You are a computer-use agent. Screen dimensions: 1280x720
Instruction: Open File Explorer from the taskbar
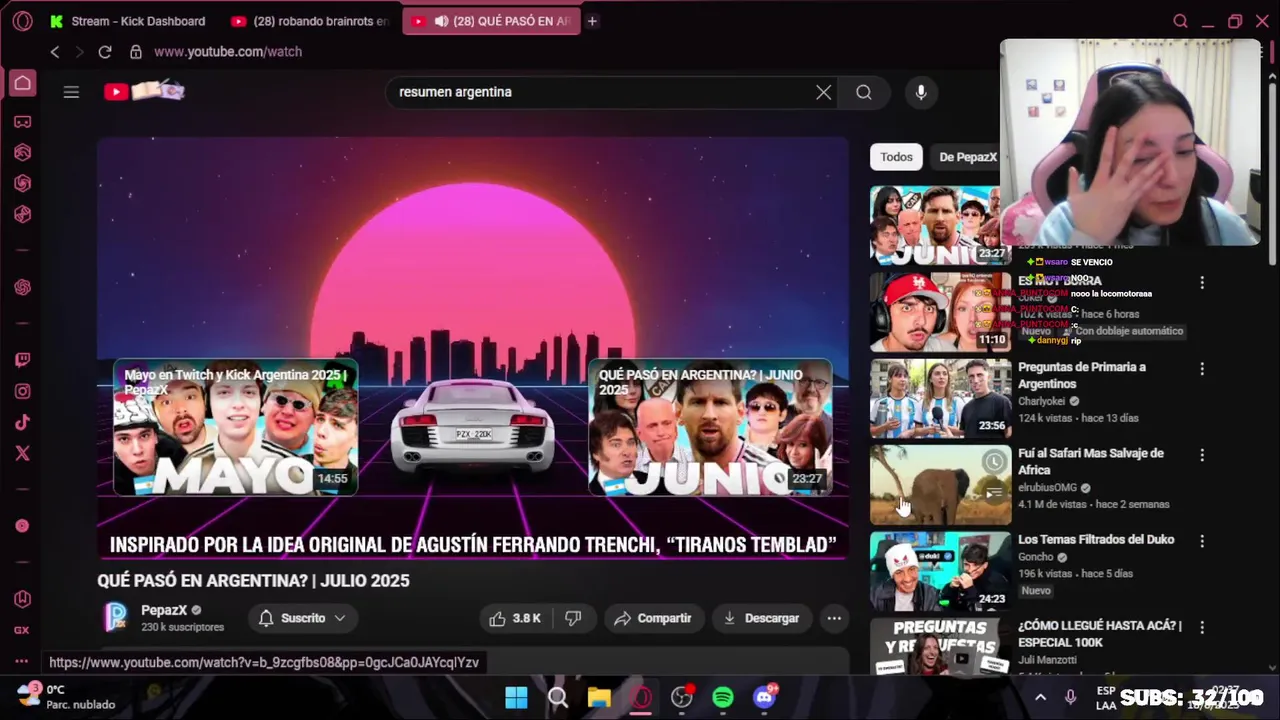599,697
